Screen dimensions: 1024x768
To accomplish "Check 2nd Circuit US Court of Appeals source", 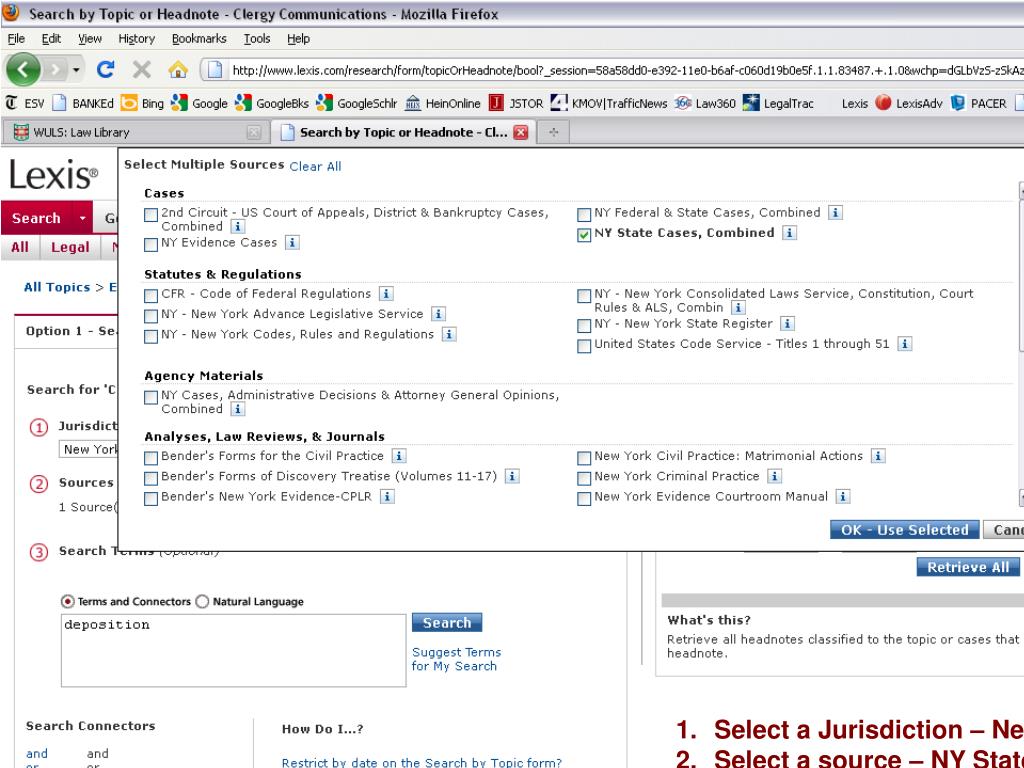I will (151, 215).
